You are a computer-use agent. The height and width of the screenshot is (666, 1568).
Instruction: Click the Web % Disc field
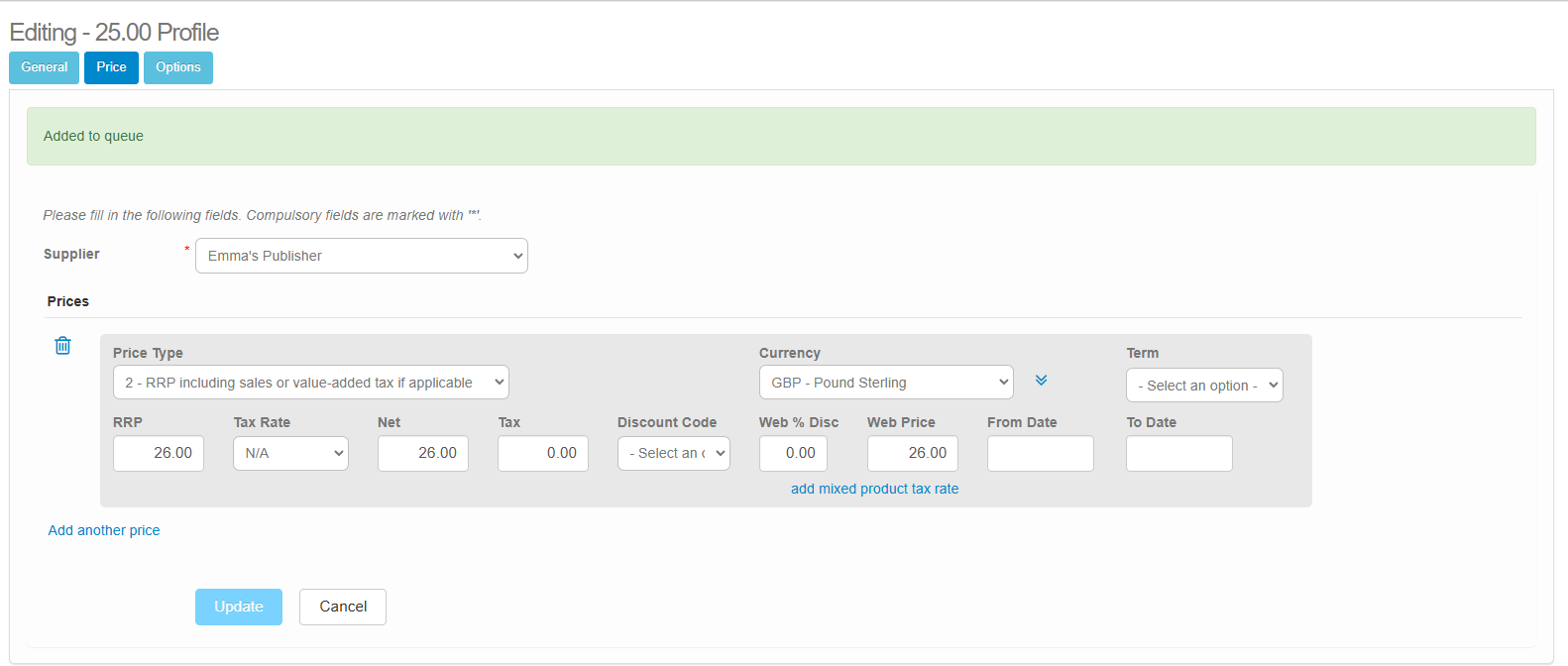793,453
